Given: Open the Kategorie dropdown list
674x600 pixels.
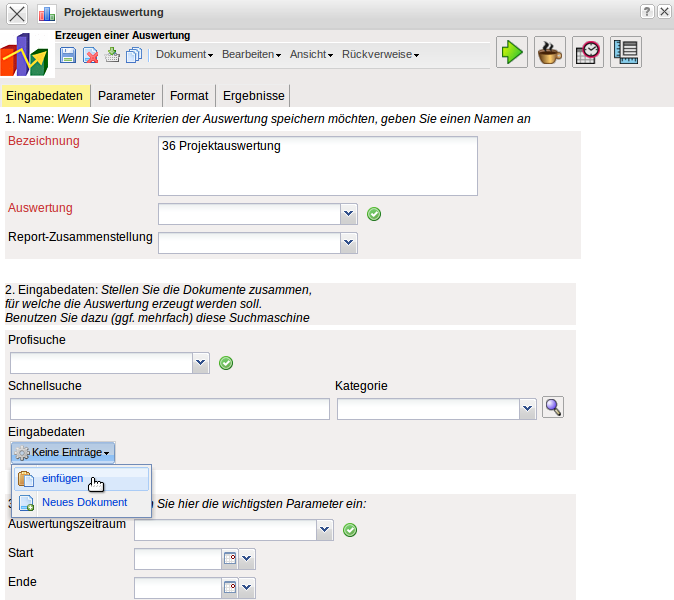Looking at the screenshot, I should [x=528, y=408].
